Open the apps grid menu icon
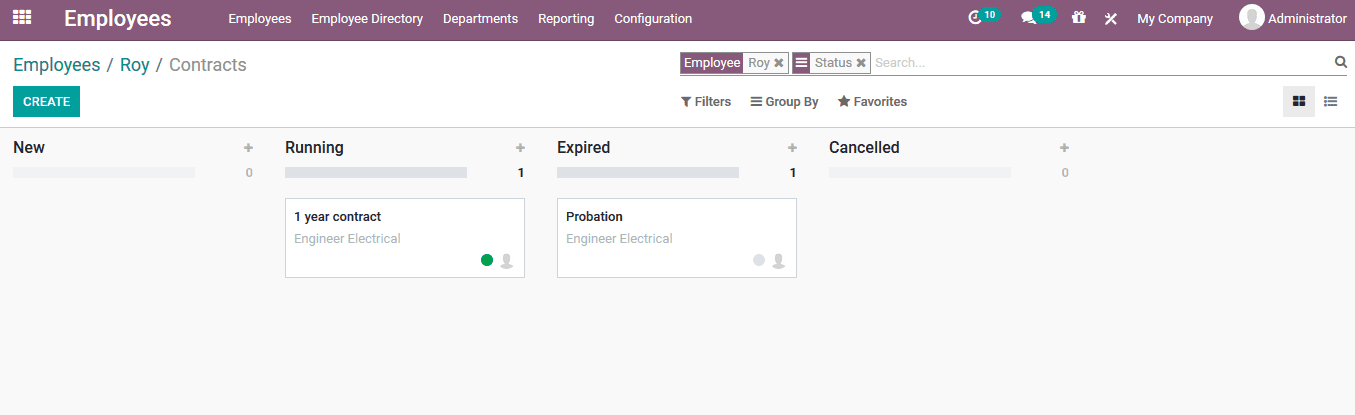Image resolution: width=1355 pixels, height=415 pixels. pyautogui.click(x=22, y=18)
